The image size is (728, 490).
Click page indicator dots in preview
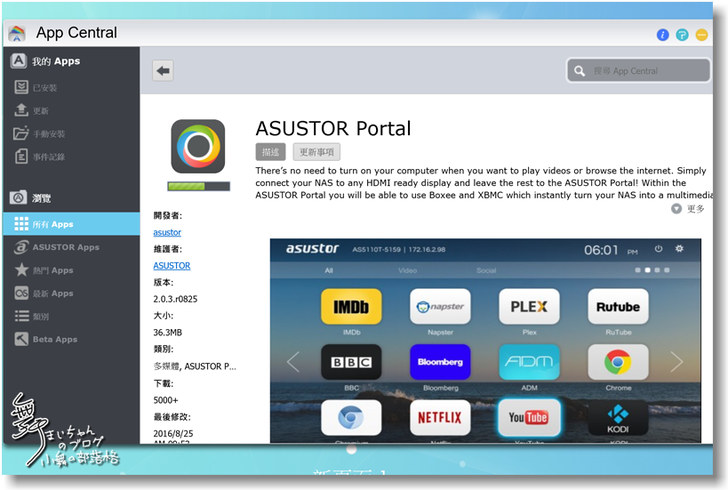652,270
